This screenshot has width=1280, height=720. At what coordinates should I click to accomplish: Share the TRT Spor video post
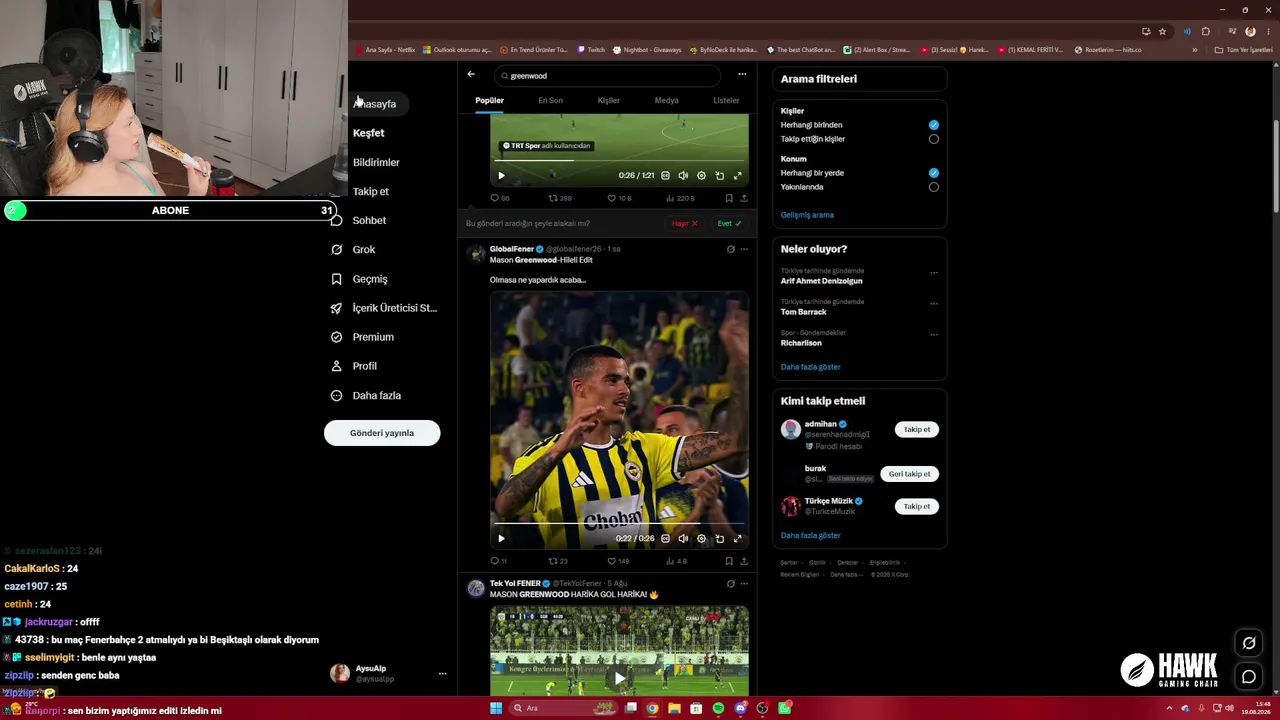[x=743, y=198]
